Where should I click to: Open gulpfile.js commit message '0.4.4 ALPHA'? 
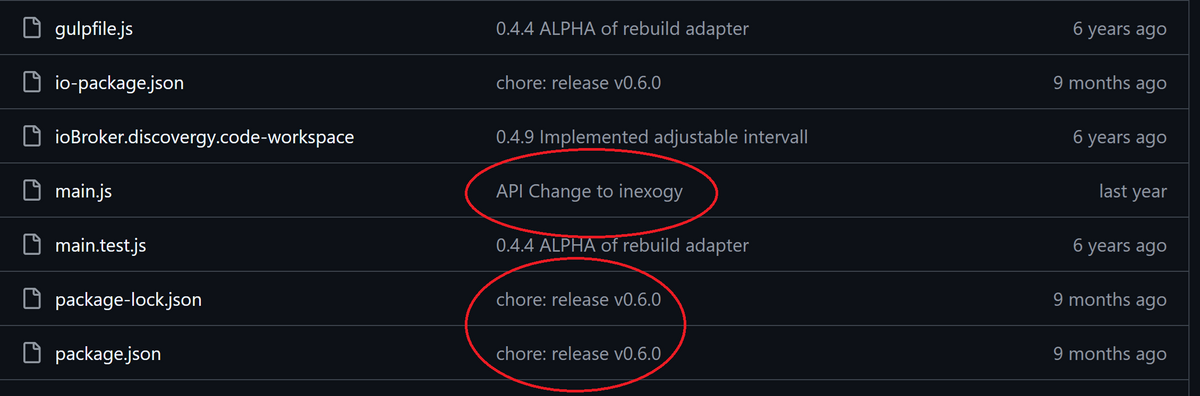622,29
